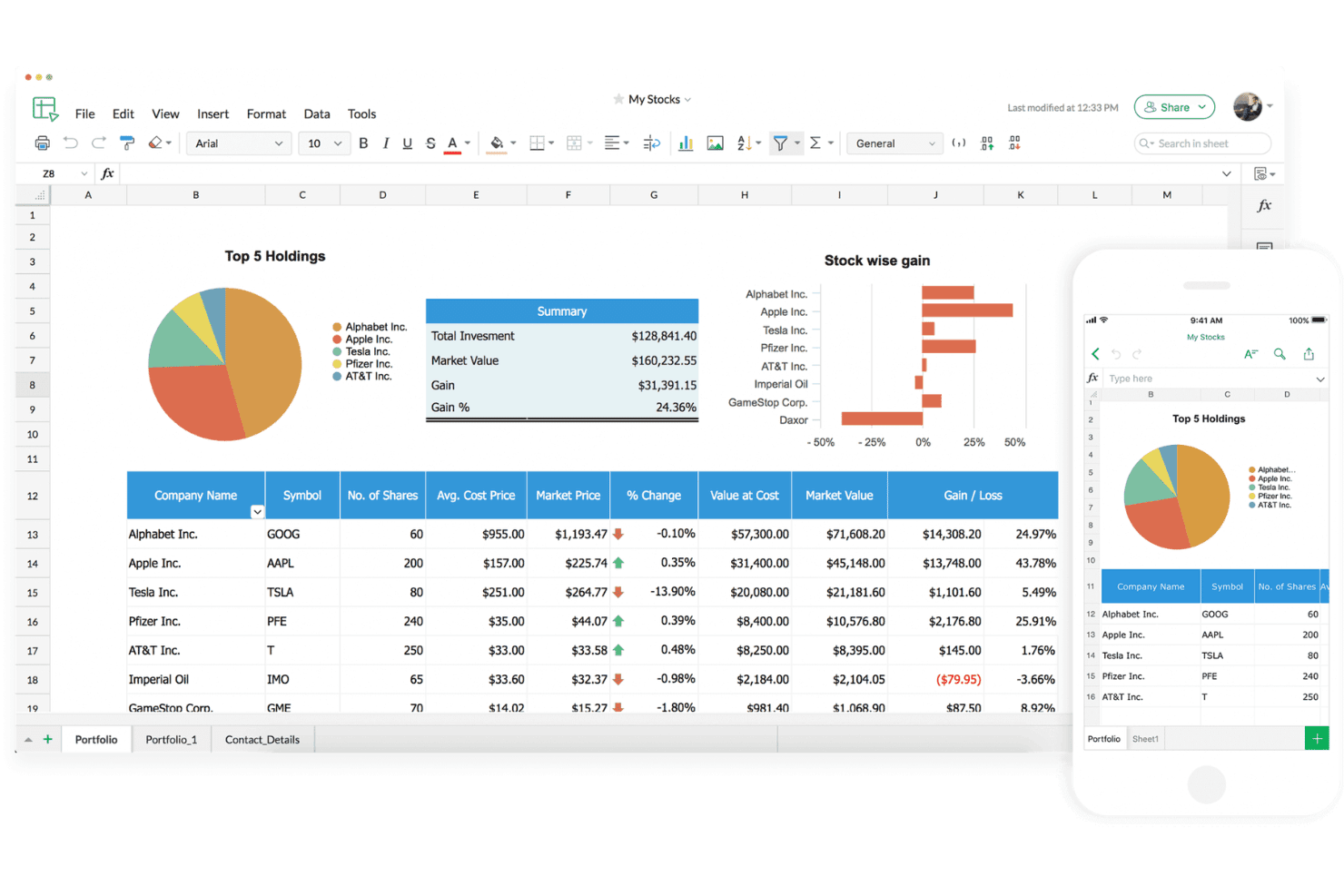The height and width of the screenshot is (896, 1344).
Task: Open the General number format dropdown
Action: tap(894, 143)
